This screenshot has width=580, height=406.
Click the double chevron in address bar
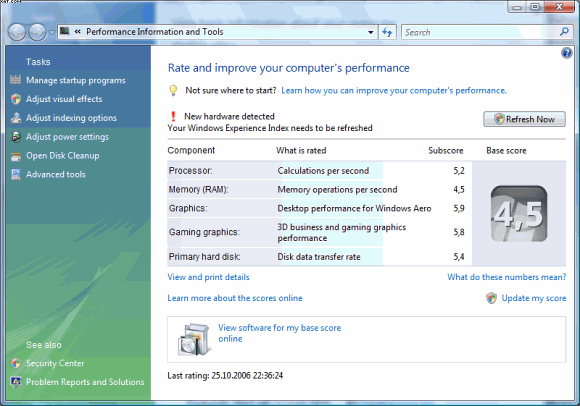pos(77,32)
